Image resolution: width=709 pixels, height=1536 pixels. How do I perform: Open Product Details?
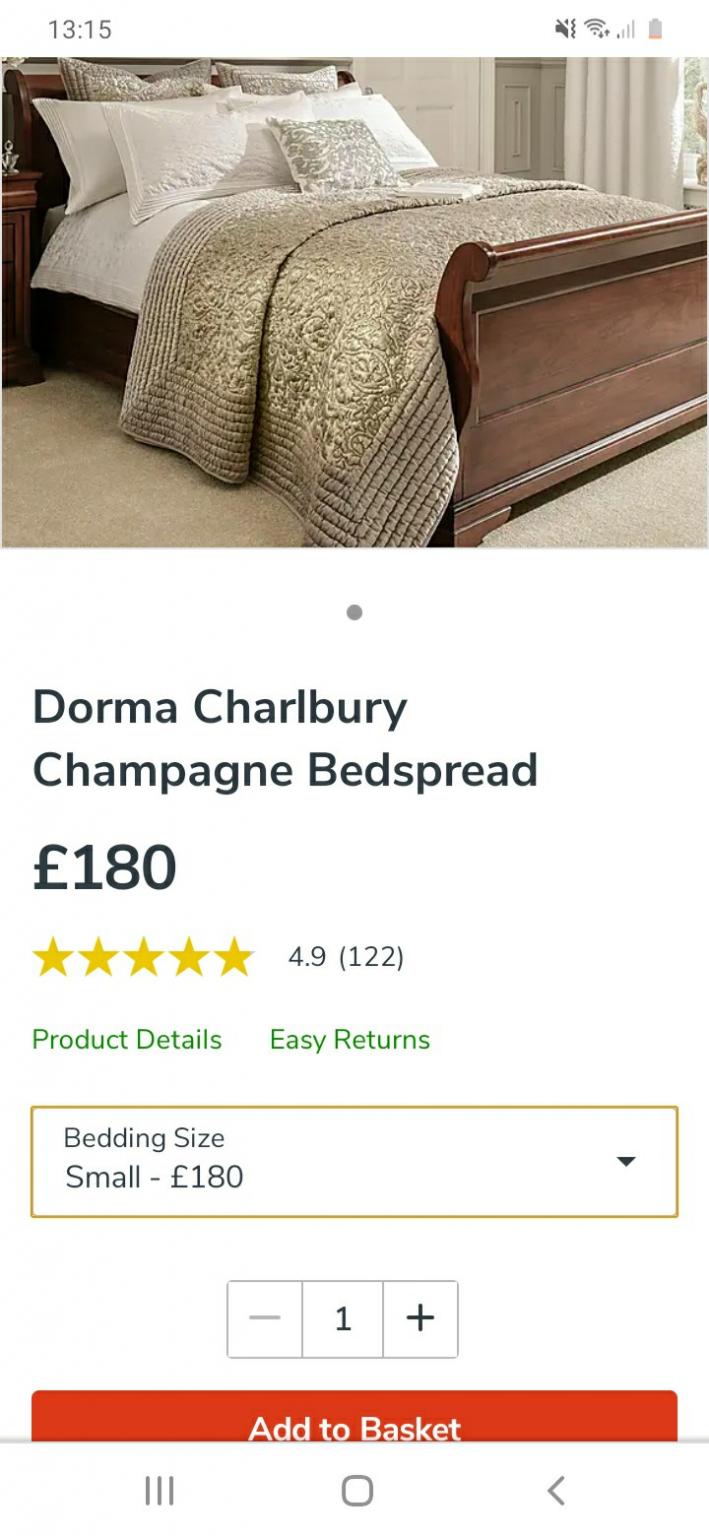[127, 1039]
